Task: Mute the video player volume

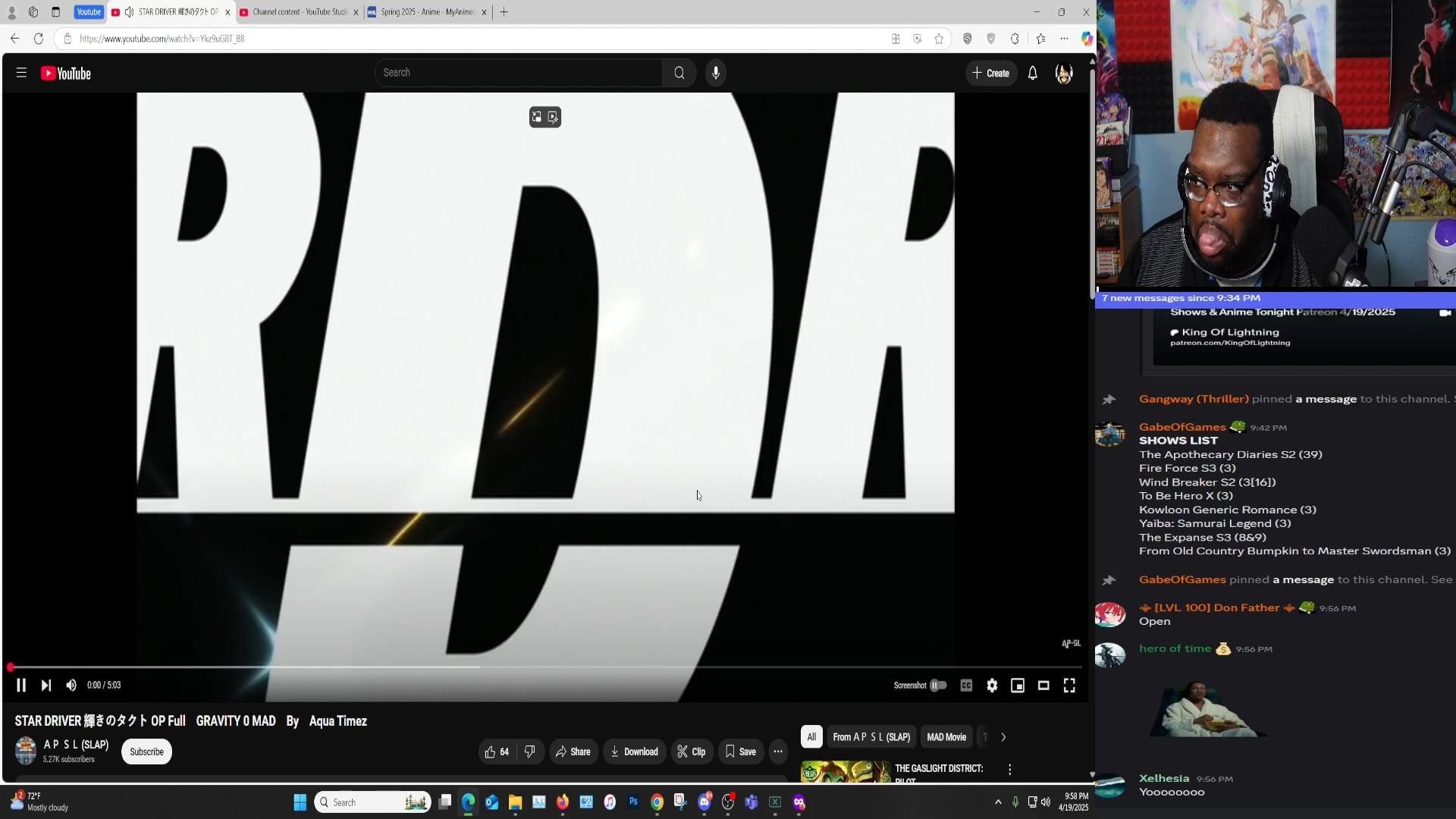Action: (71, 686)
